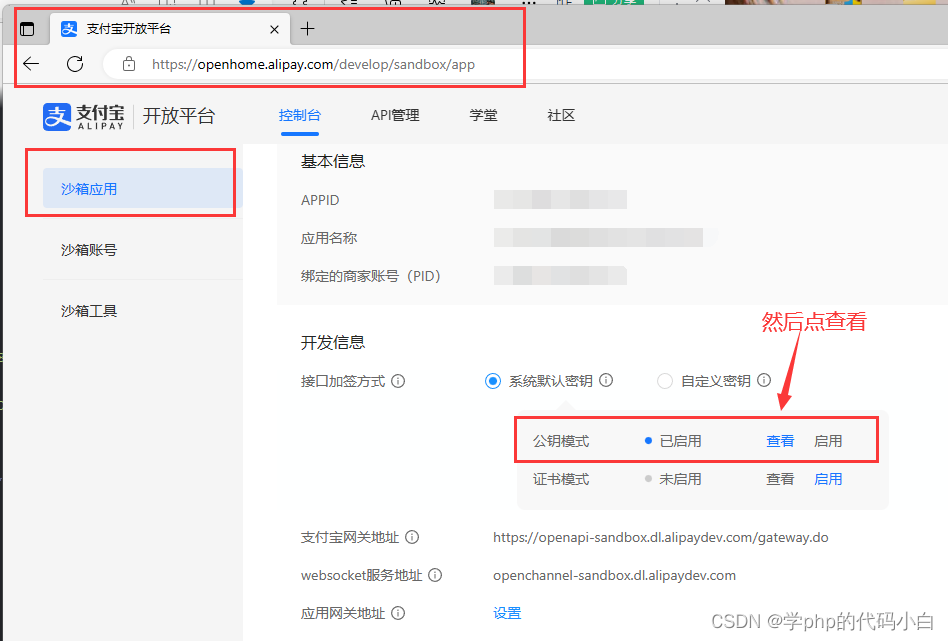Enable 证书模式 via its 启用 link
The width and height of the screenshot is (948, 641).
828,479
